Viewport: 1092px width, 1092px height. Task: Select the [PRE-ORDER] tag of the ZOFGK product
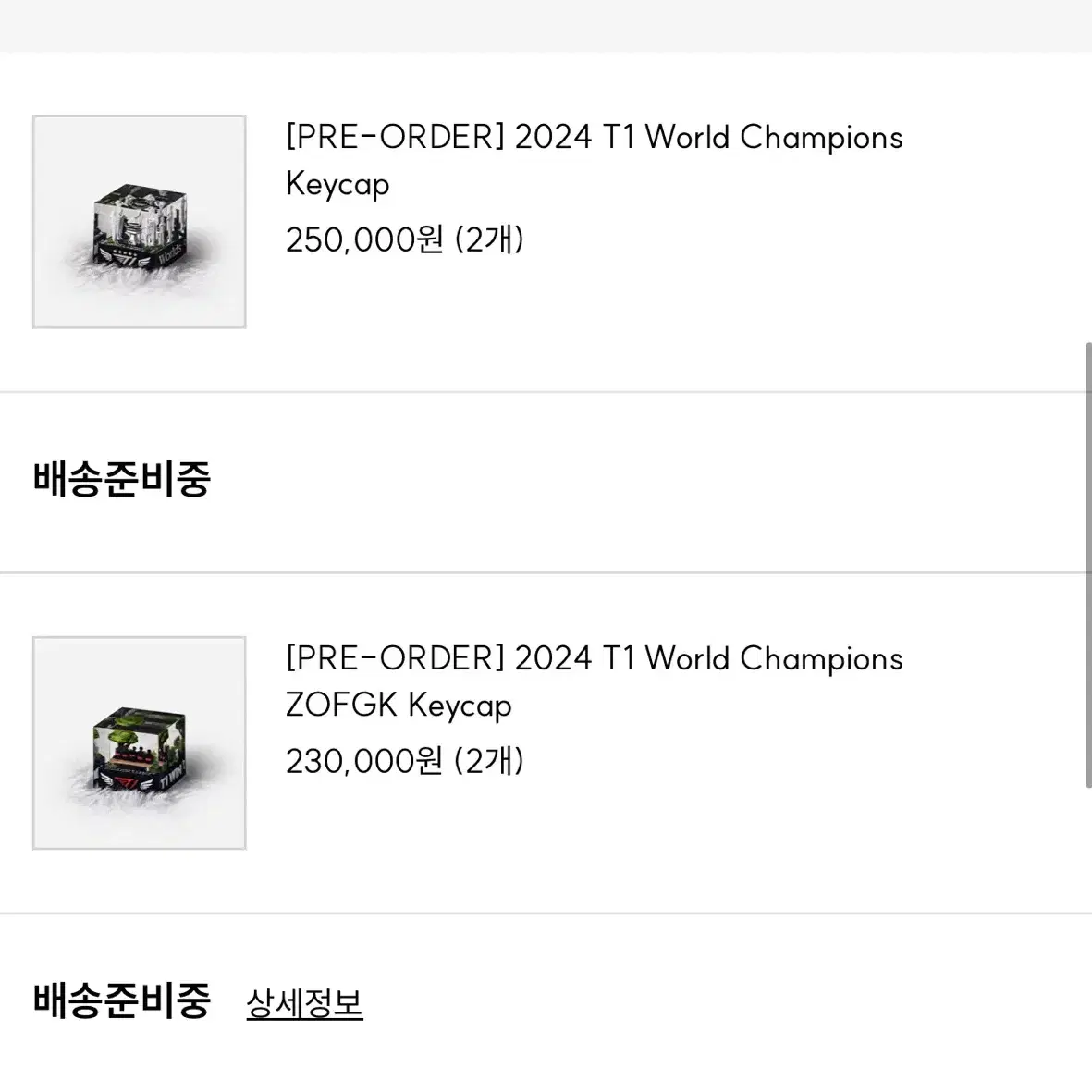[x=395, y=658]
